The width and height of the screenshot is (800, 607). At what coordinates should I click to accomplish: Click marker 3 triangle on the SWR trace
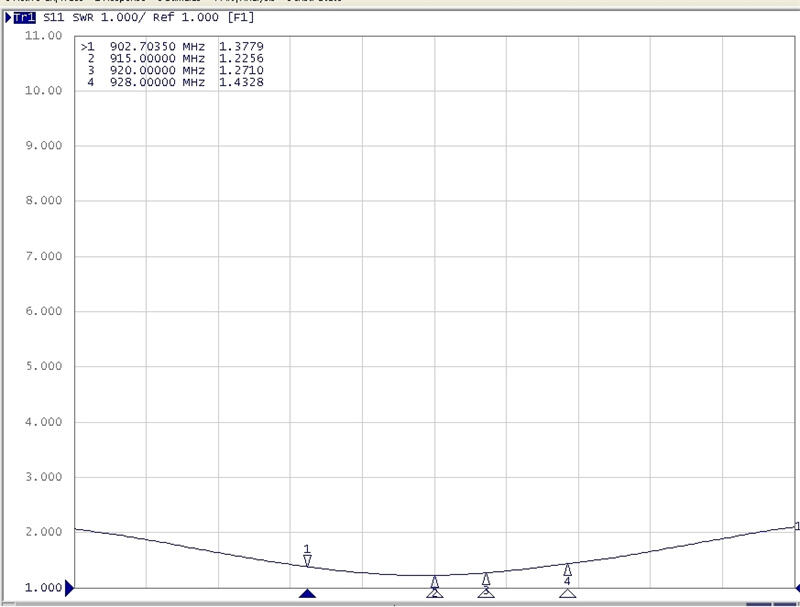click(486, 578)
